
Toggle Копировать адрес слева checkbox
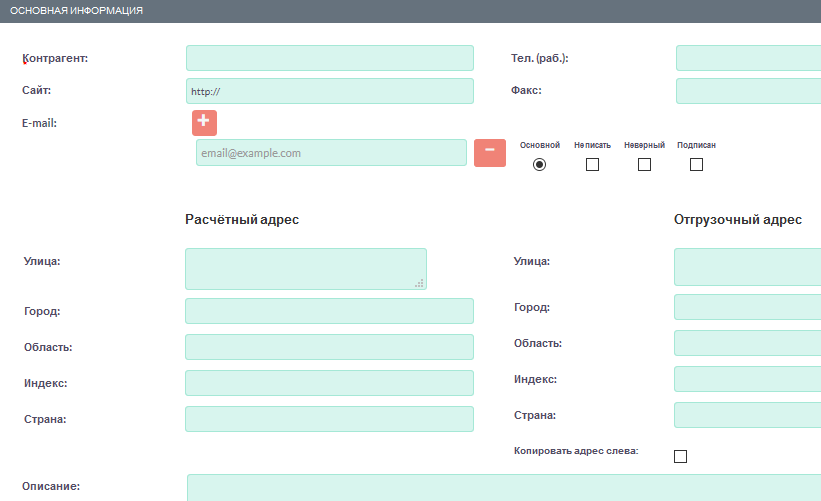coord(681,456)
